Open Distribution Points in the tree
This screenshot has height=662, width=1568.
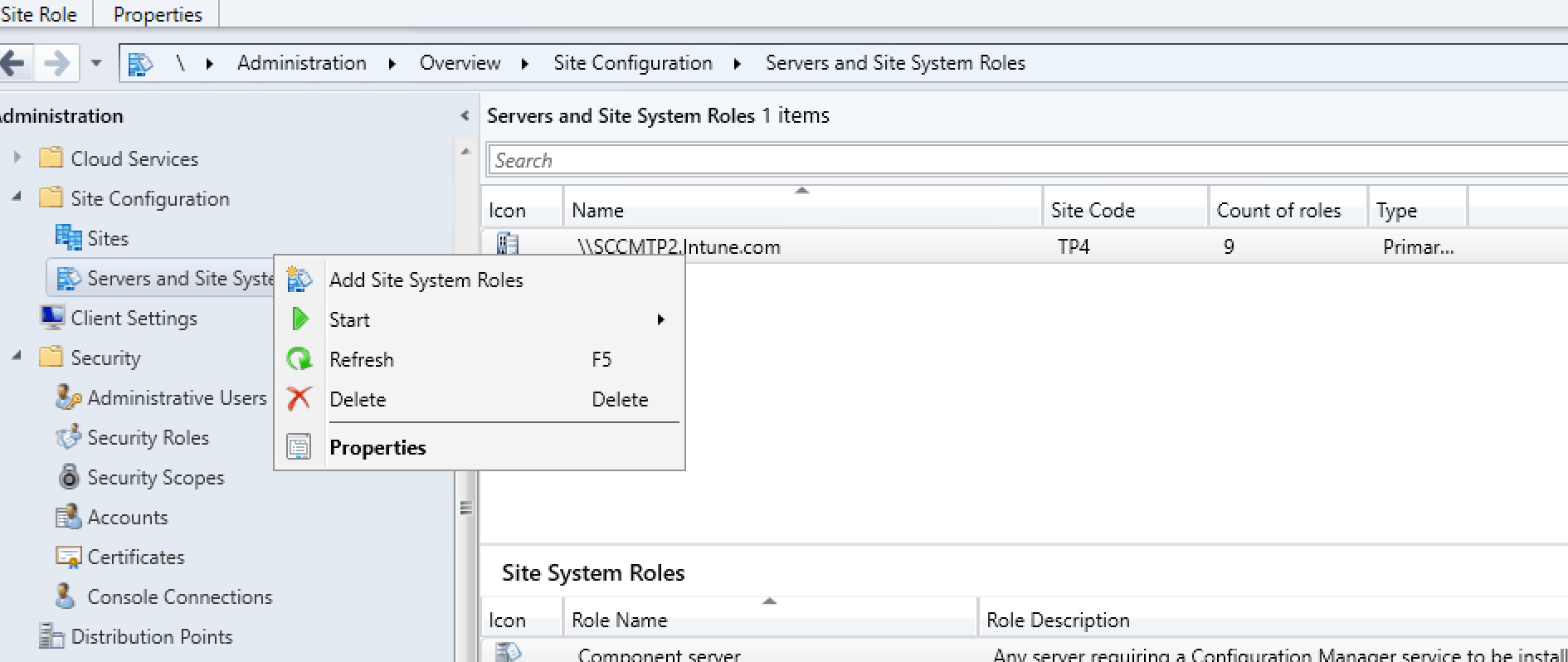click(x=152, y=637)
